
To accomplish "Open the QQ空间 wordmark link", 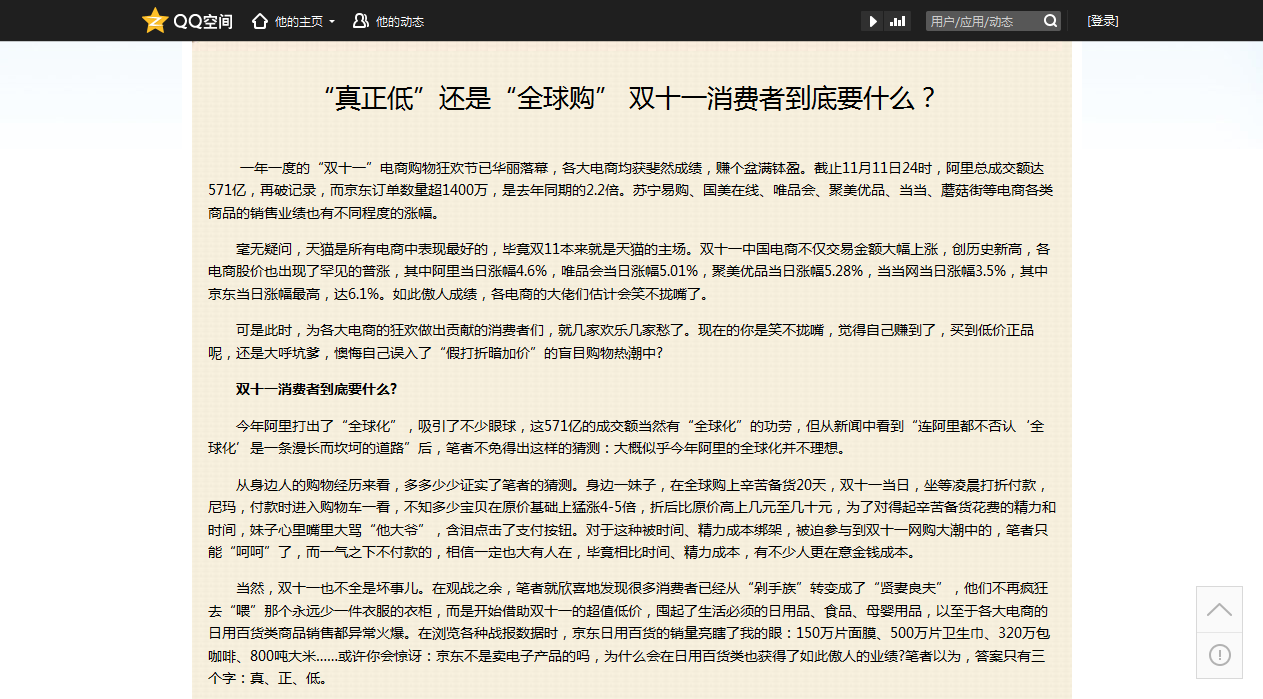I will (203, 21).
